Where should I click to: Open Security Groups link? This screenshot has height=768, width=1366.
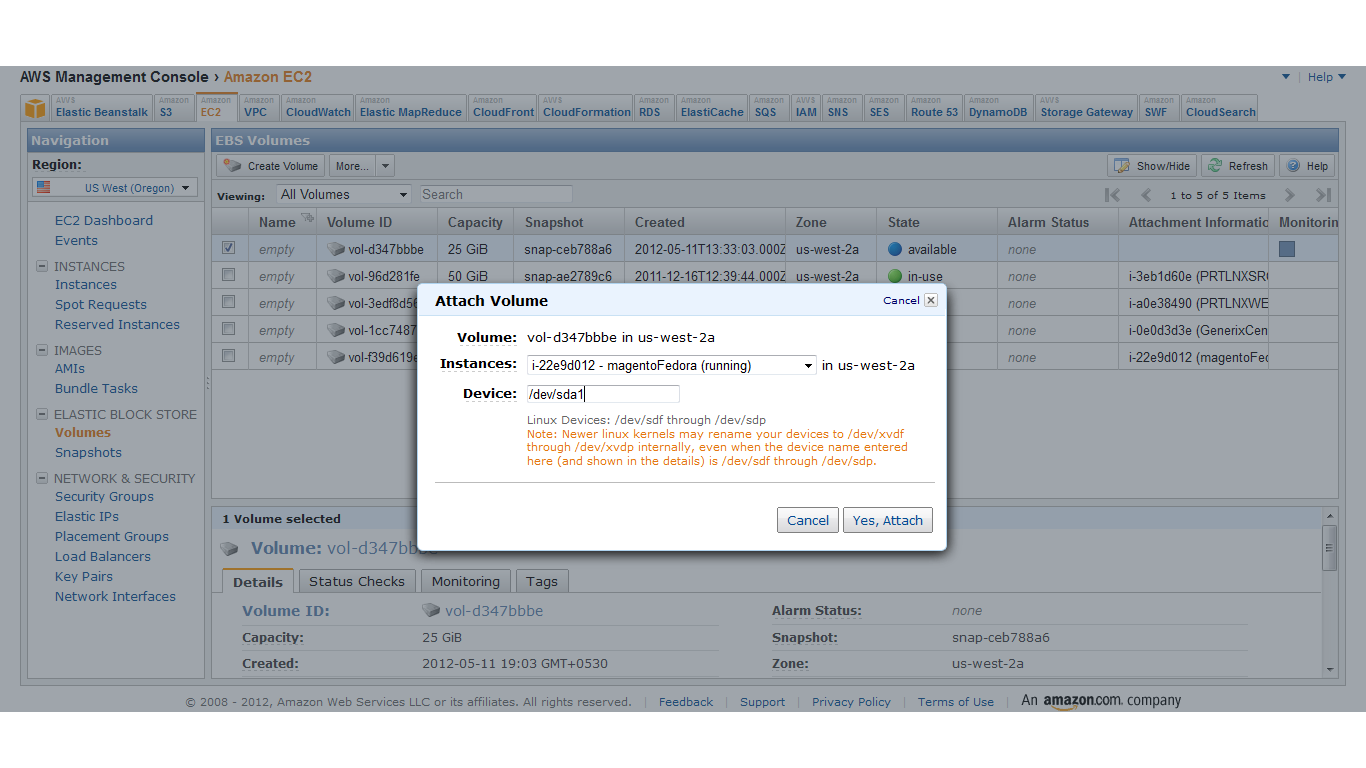(x=104, y=497)
